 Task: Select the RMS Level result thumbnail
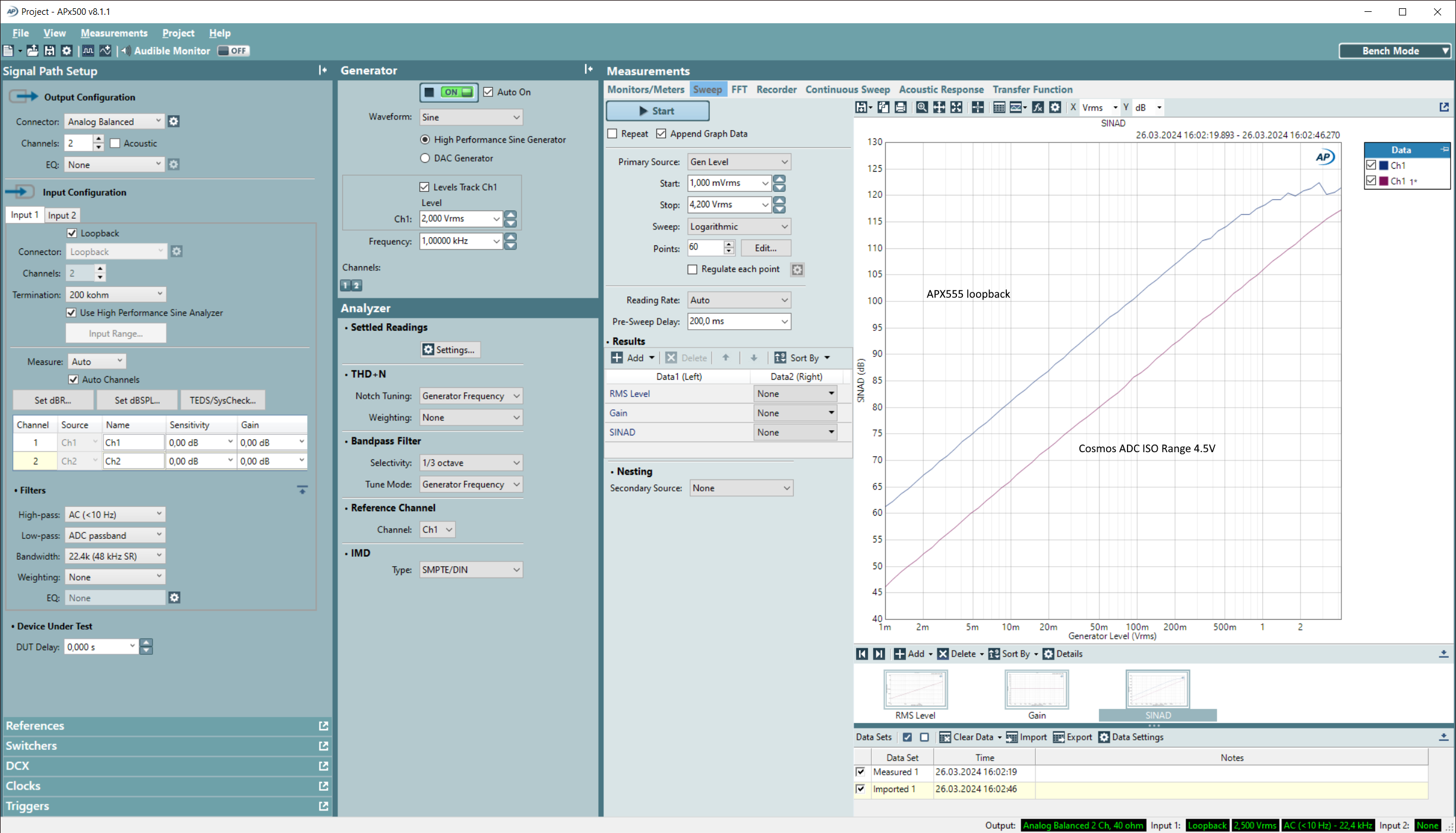[915, 690]
